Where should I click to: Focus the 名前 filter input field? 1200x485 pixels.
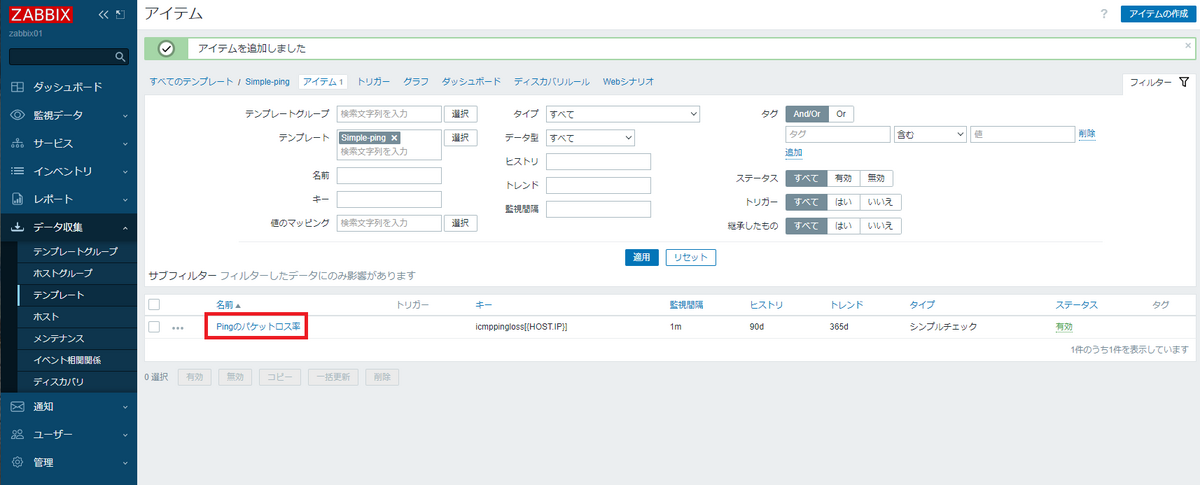click(389, 175)
